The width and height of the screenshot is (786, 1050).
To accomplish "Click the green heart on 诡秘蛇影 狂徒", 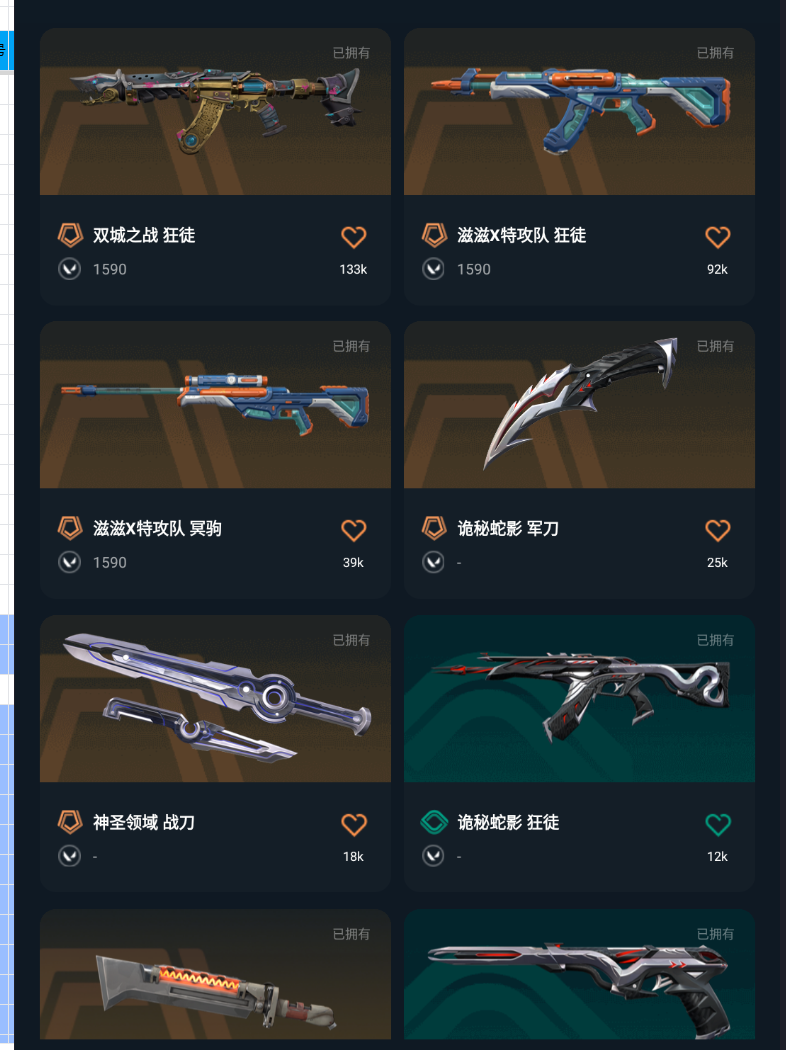I will coord(717,824).
